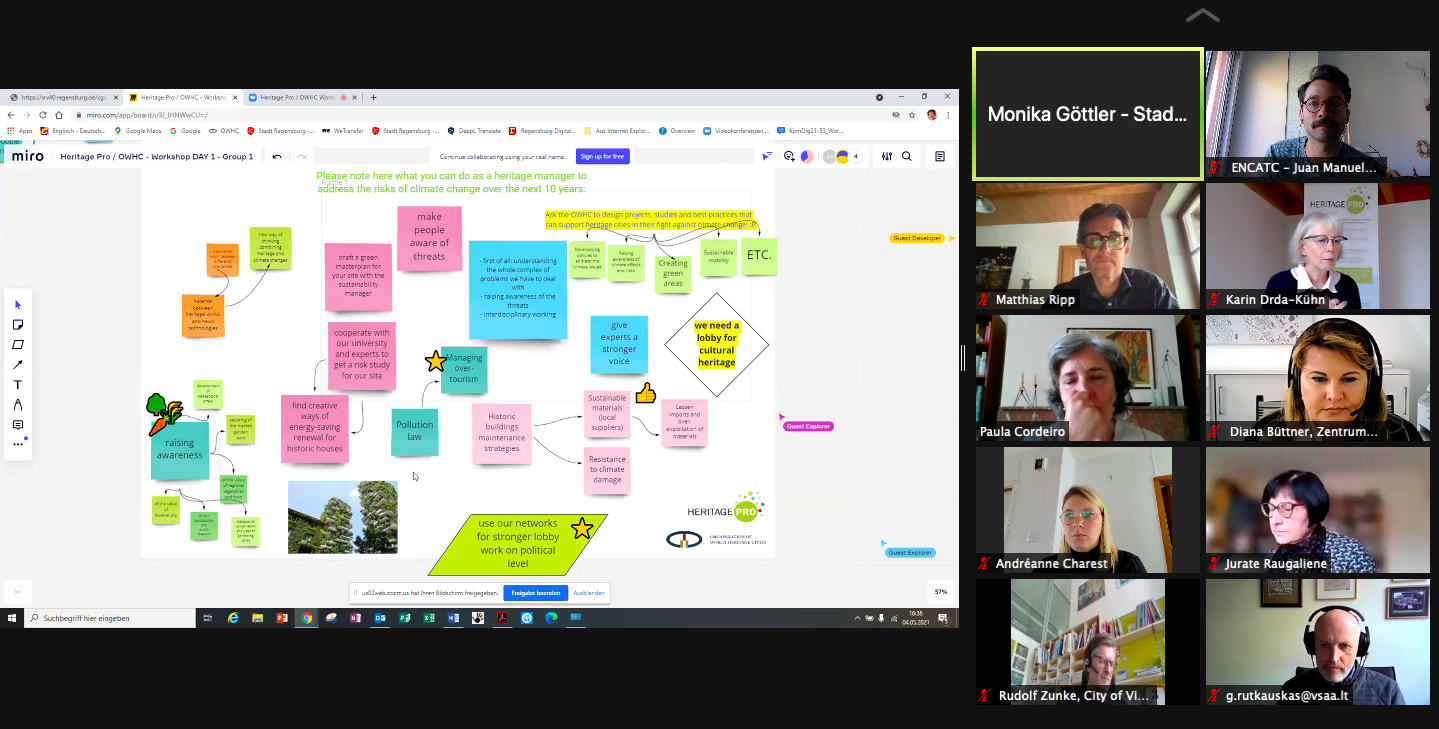Viewport: 1439px width, 729px height.
Task: Select the comment tool in Miro
Action: tap(17, 425)
